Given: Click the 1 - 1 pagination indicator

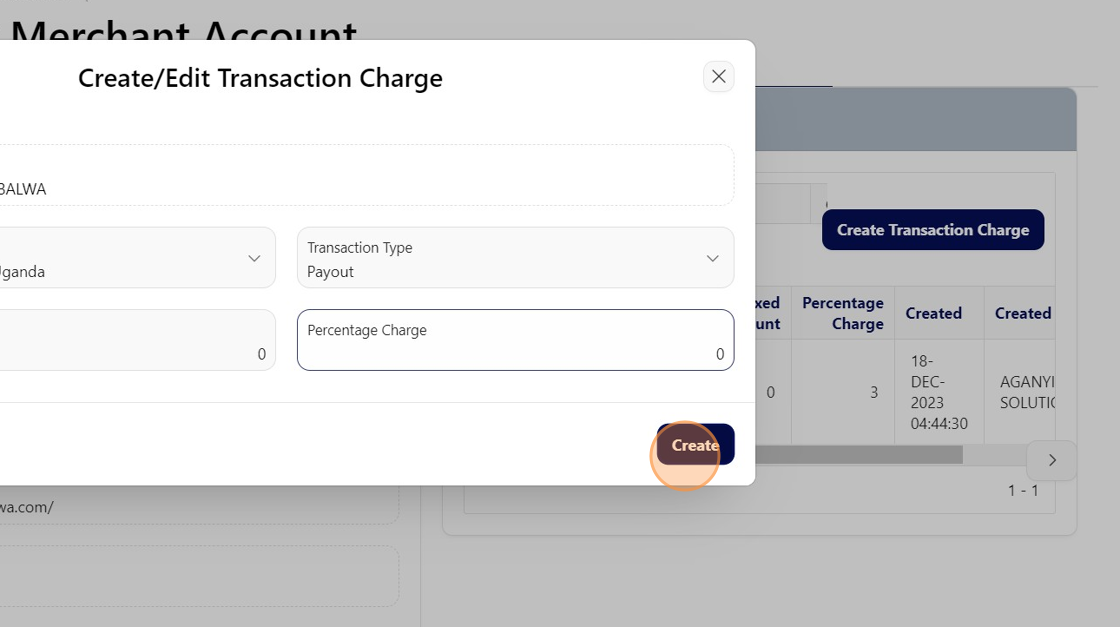Looking at the screenshot, I should click(1022, 491).
